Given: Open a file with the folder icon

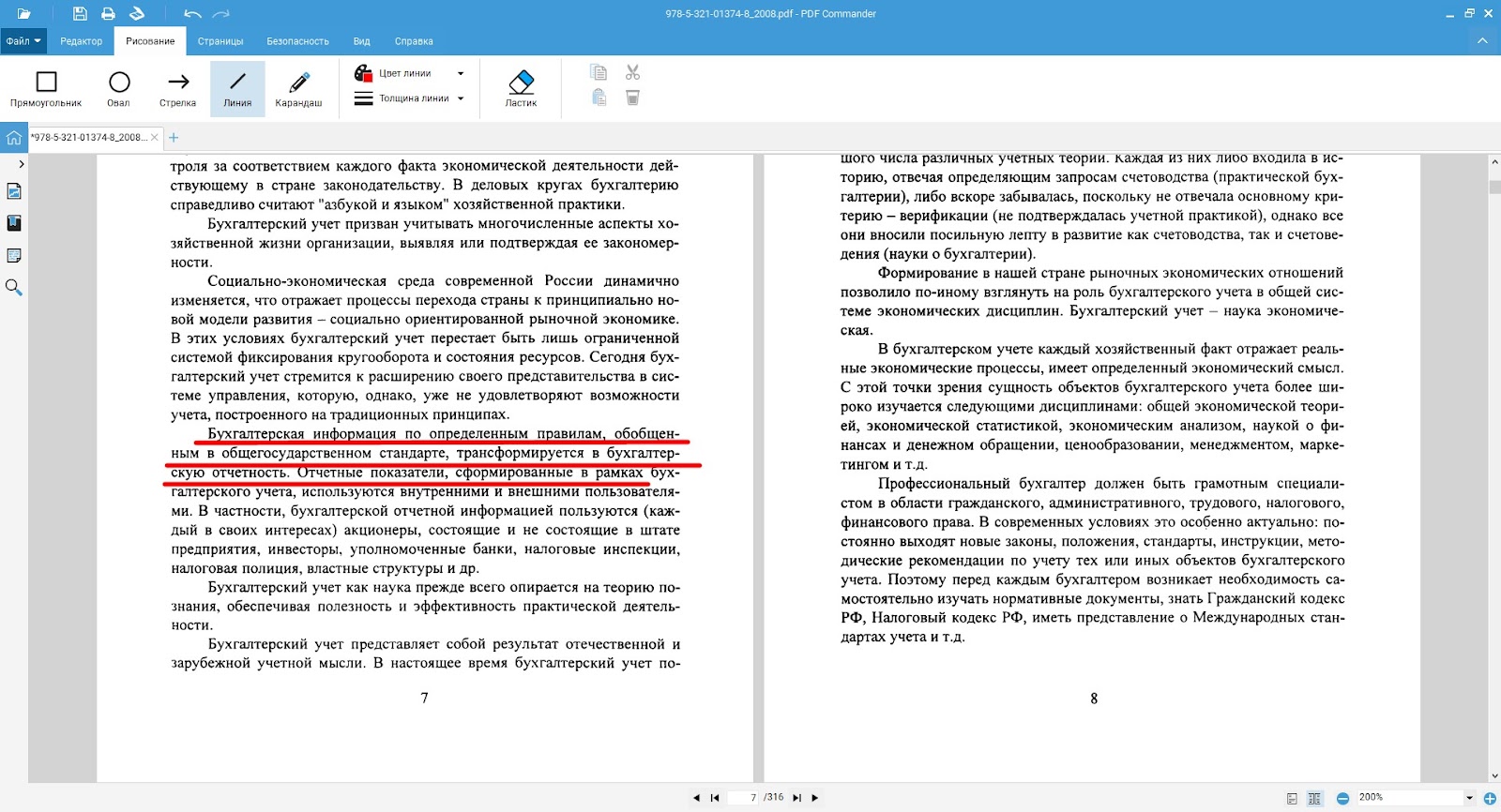Looking at the screenshot, I should point(24,14).
